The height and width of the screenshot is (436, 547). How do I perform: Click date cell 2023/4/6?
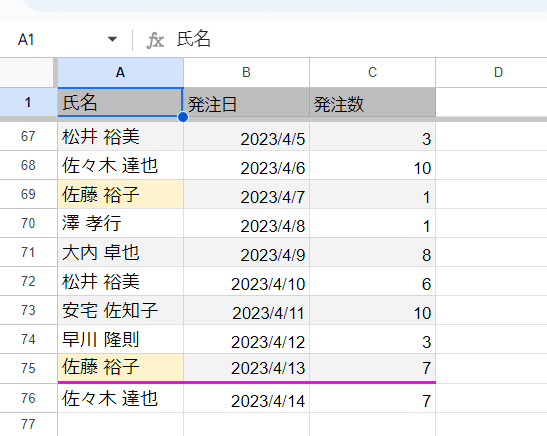click(x=246, y=165)
